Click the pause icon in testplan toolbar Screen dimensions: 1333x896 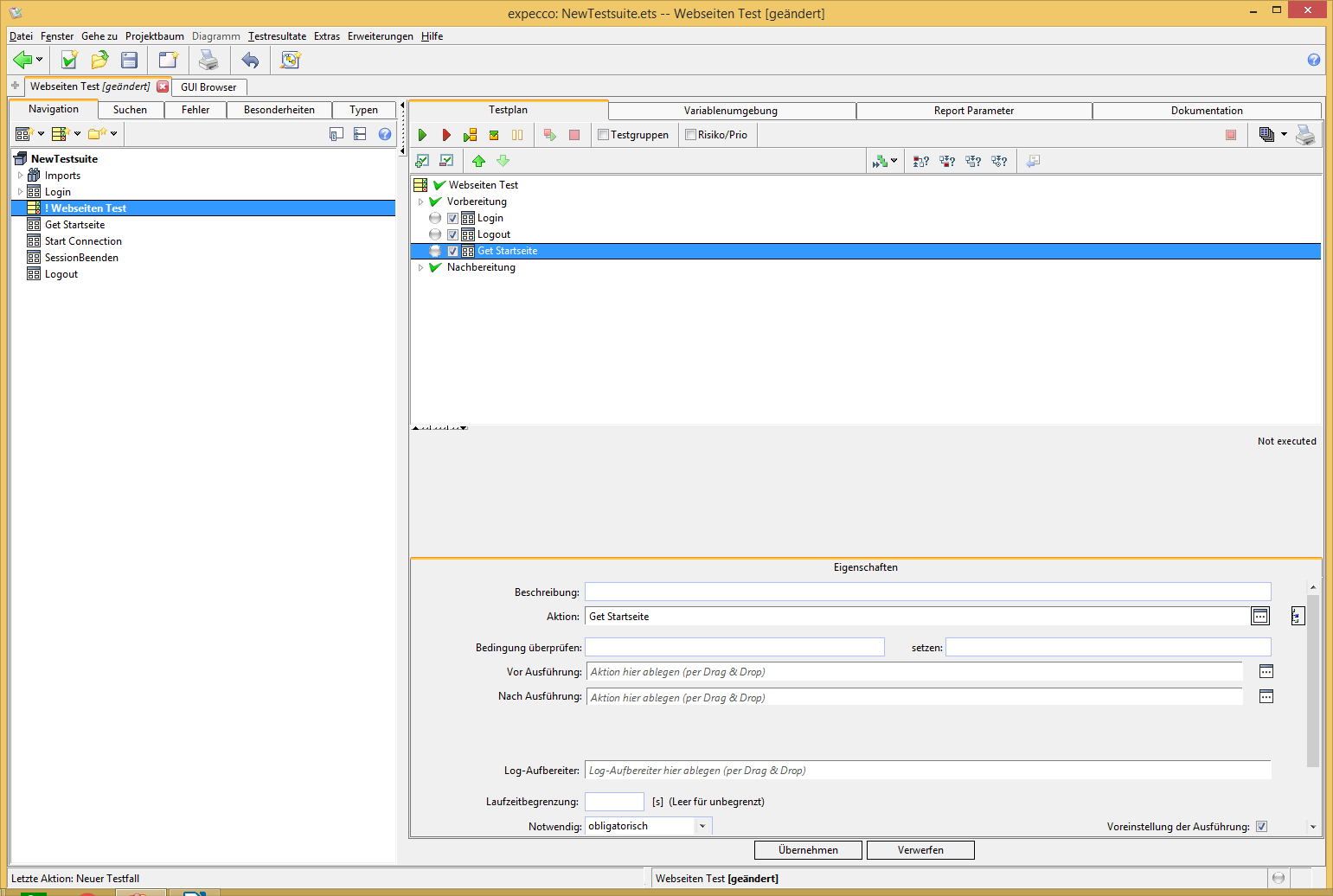tap(517, 135)
